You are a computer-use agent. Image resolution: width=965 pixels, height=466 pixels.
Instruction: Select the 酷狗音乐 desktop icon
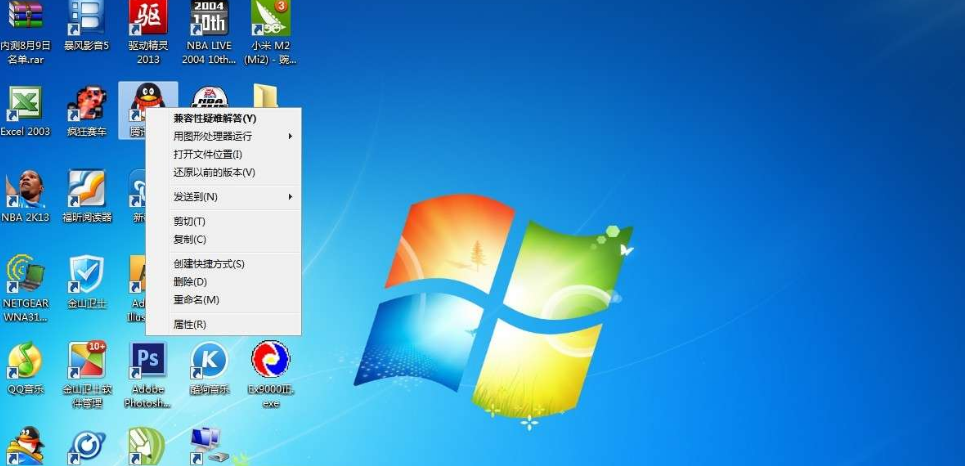[x=209, y=361]
